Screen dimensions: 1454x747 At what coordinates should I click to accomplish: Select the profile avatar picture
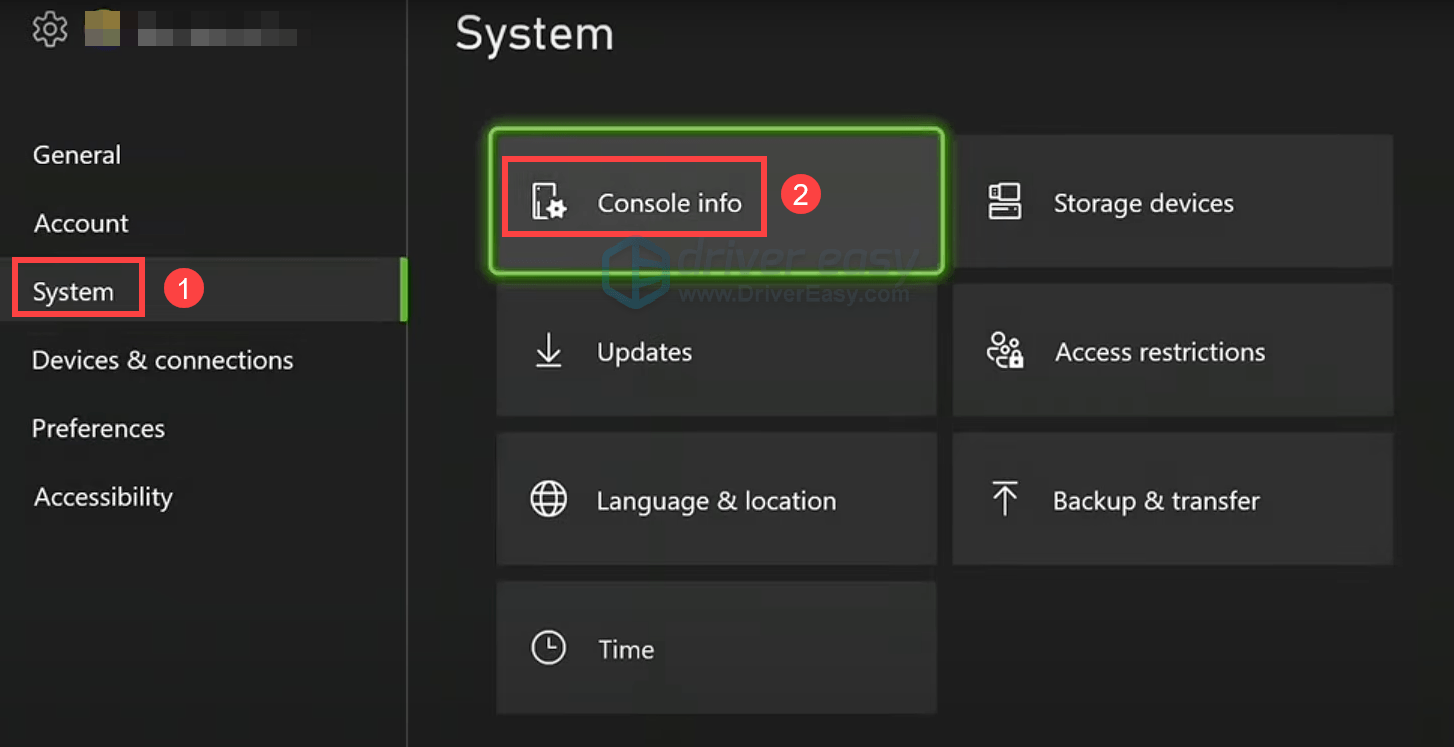click(x=102, y=28)
